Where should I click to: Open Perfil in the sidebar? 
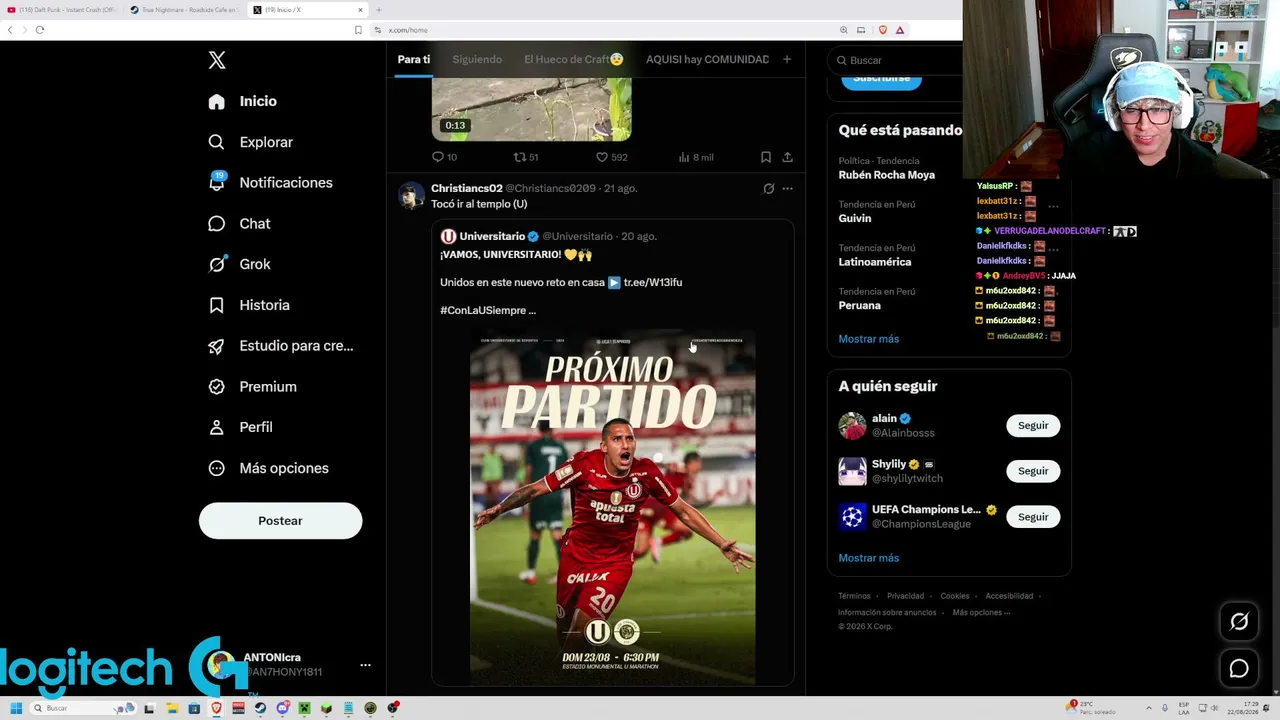[241, 427]
